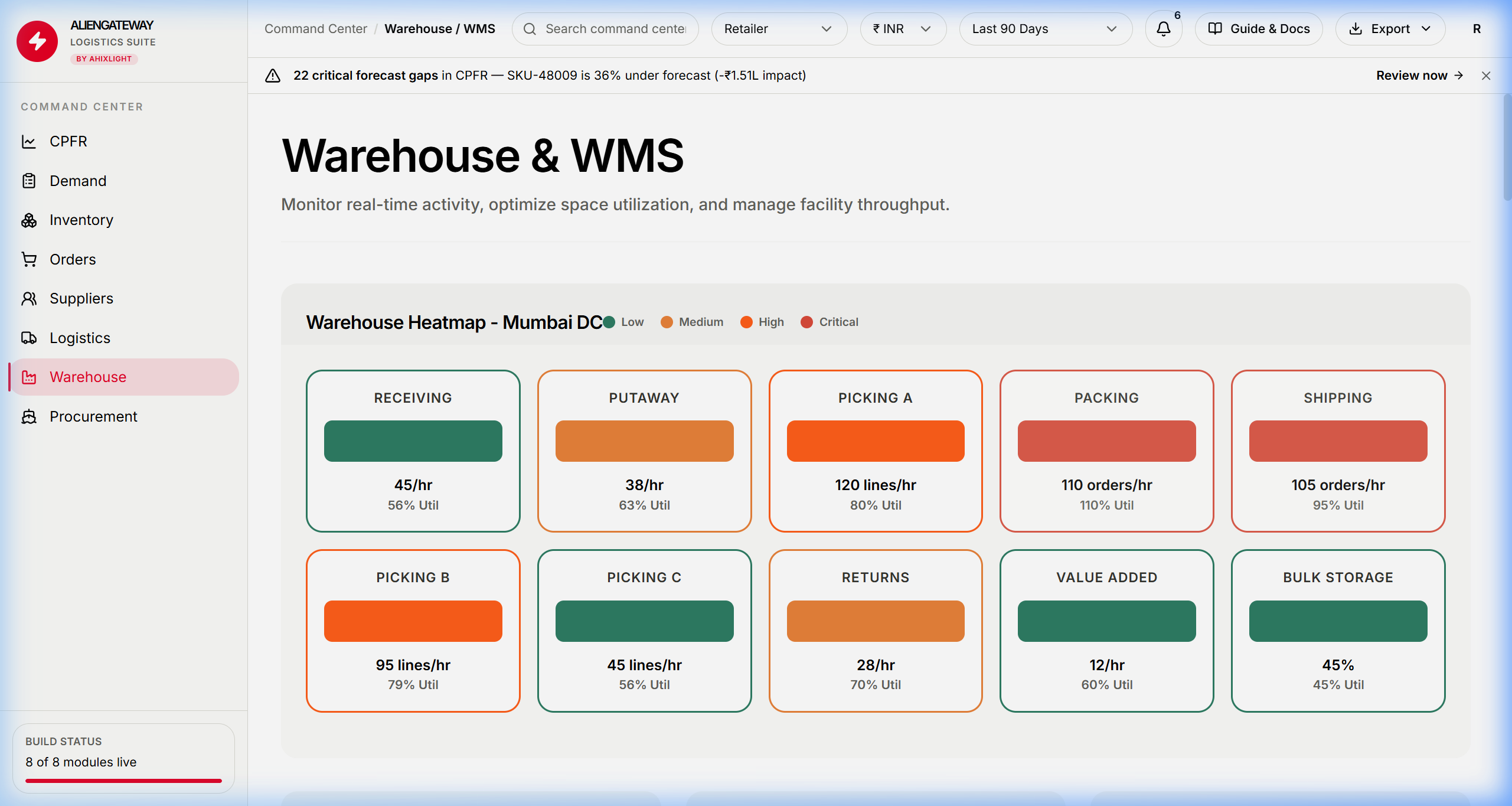Viewport: 1512px width, 806px height.
Task: Click the Critical red legend dot
Action: pos(806,322)
